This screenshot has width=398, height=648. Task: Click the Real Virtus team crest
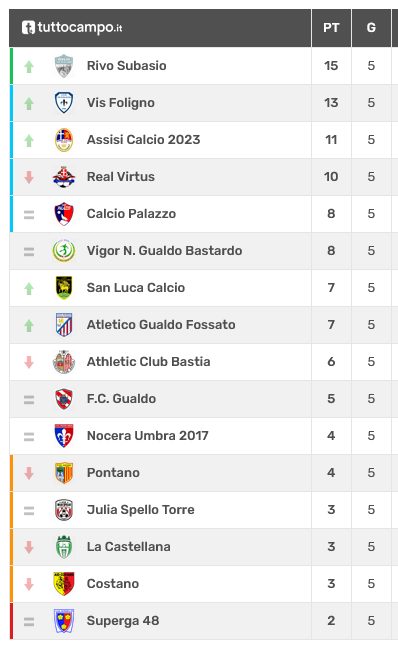(x=64, y=177)
